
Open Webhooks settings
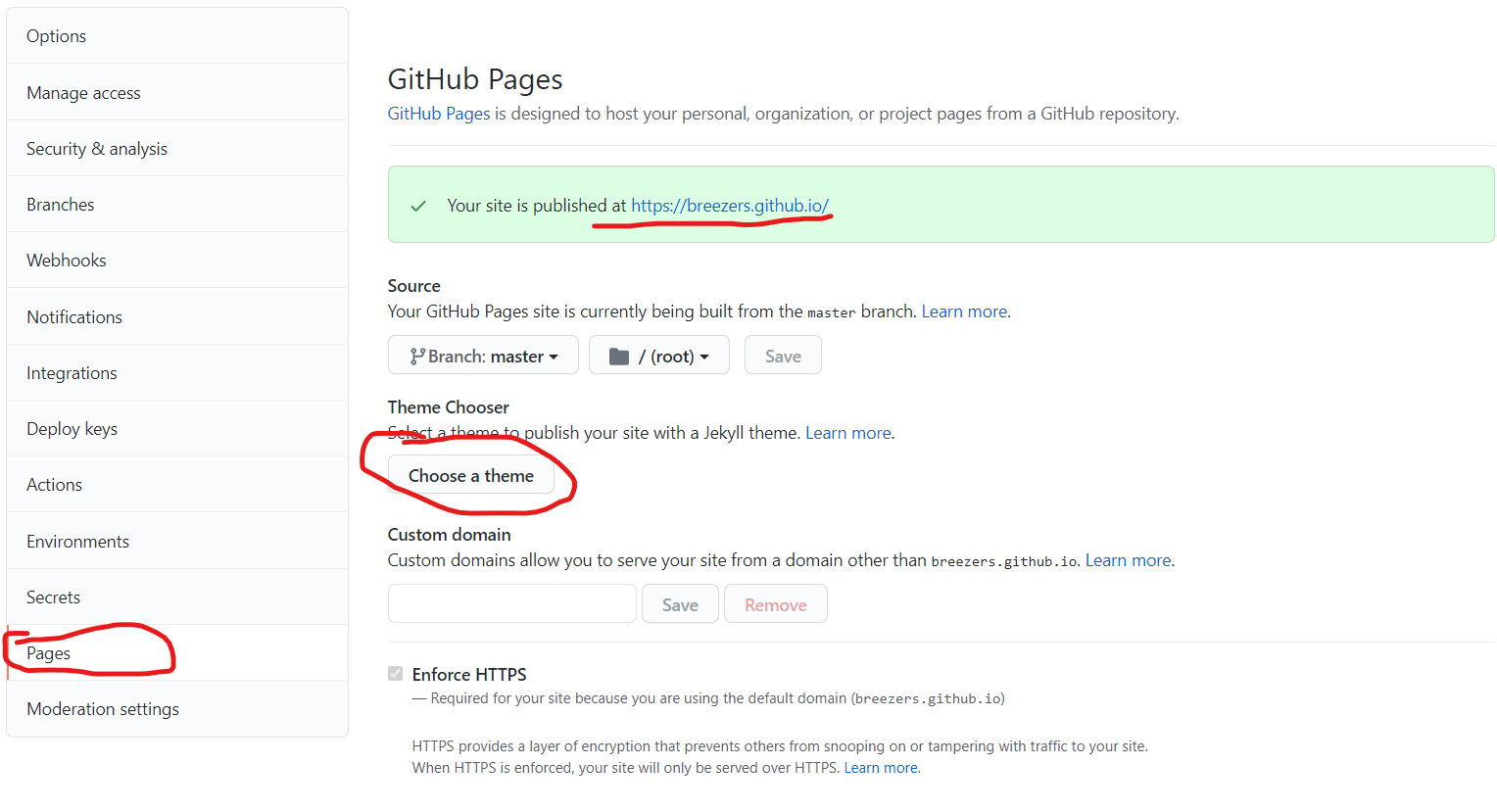pos(177,261)
